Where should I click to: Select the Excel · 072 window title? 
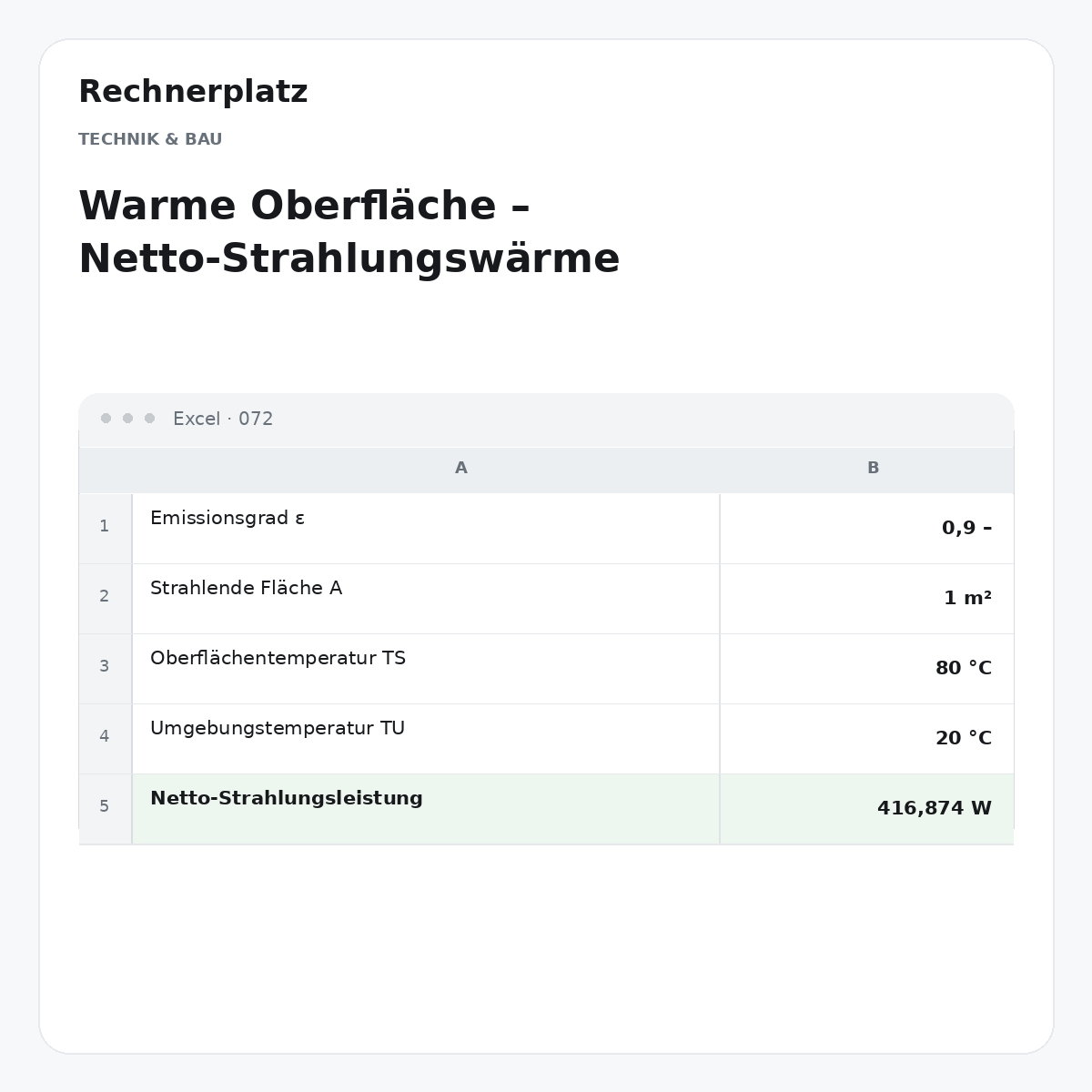click(223, 419)
